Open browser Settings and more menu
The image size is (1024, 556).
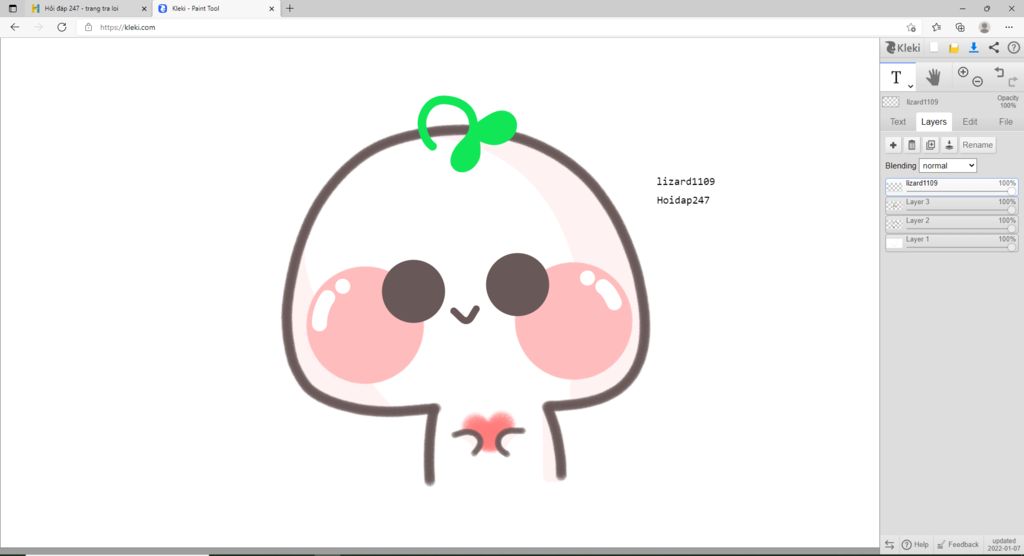pyautogui.click(x=1009, y=27)
